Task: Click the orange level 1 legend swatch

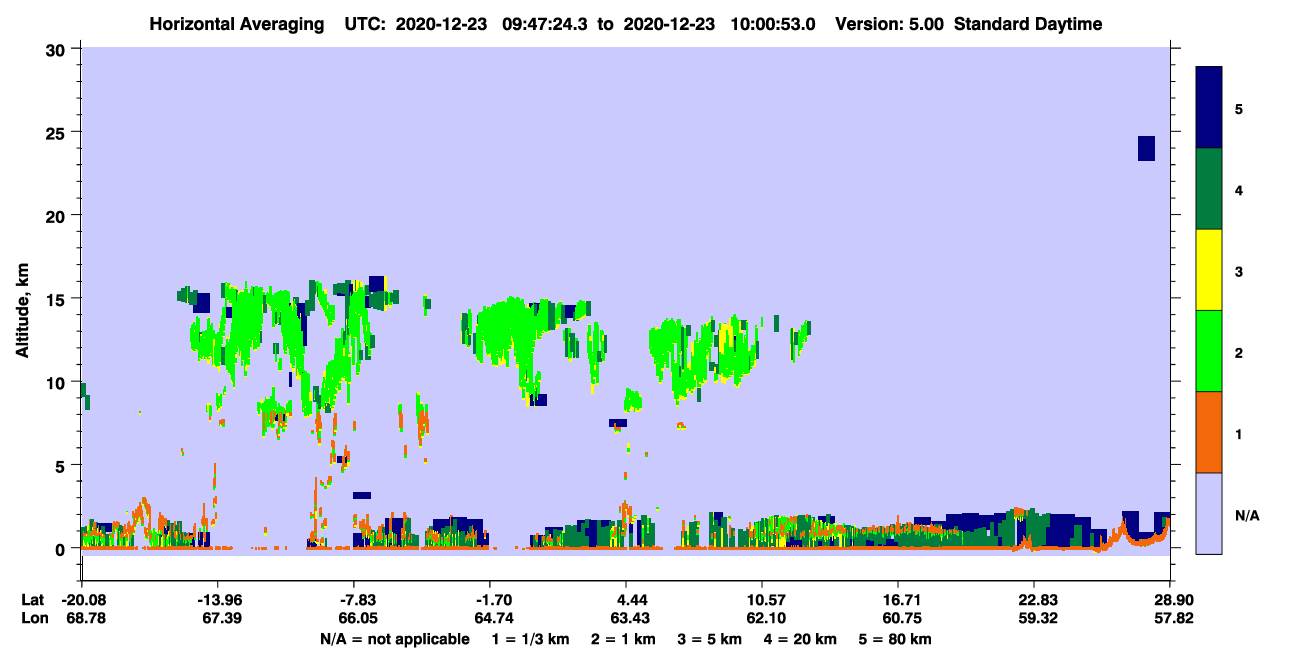Action: (1209, 432)
